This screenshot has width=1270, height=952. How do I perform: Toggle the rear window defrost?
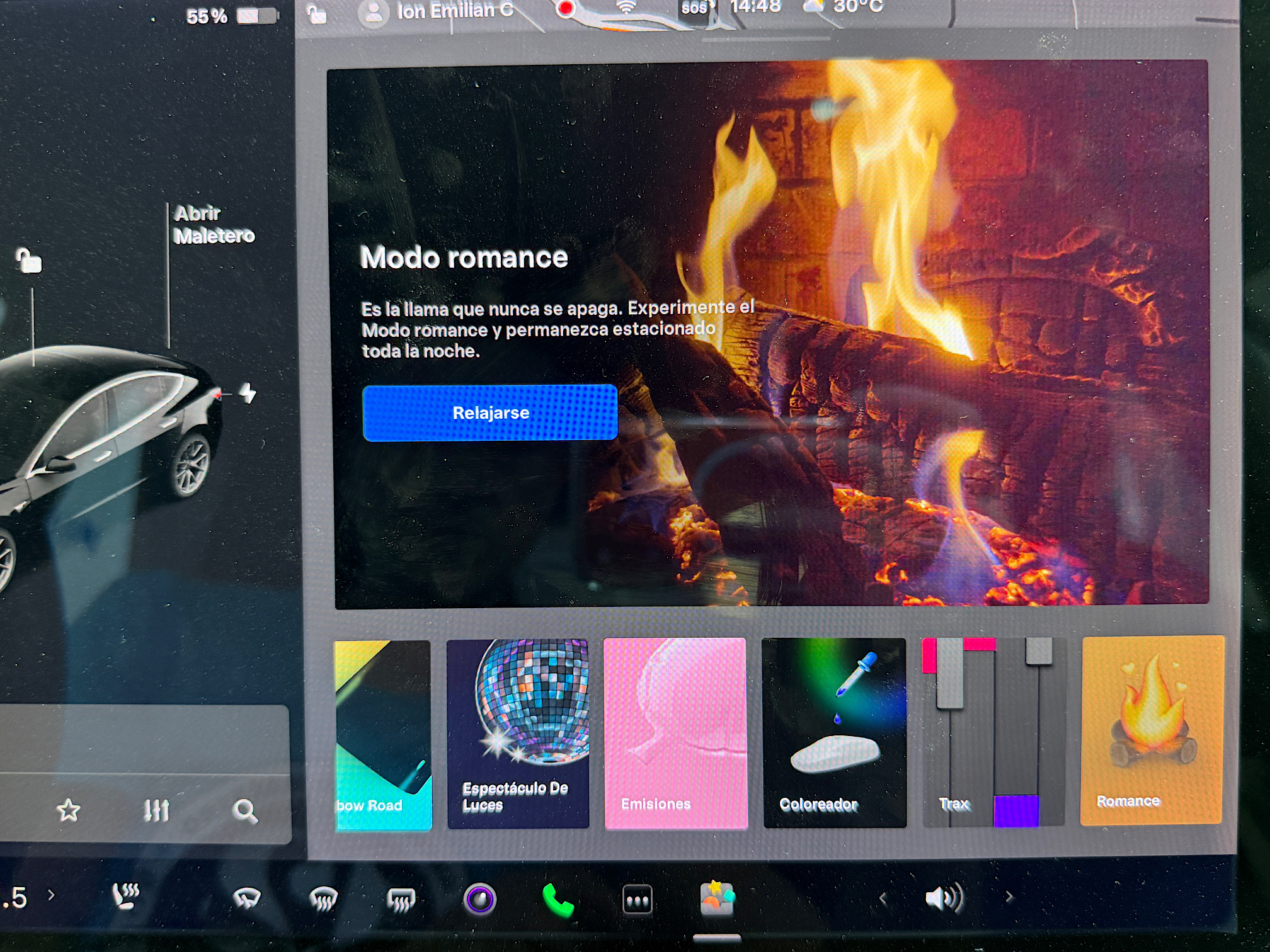(x=401, y=900)
